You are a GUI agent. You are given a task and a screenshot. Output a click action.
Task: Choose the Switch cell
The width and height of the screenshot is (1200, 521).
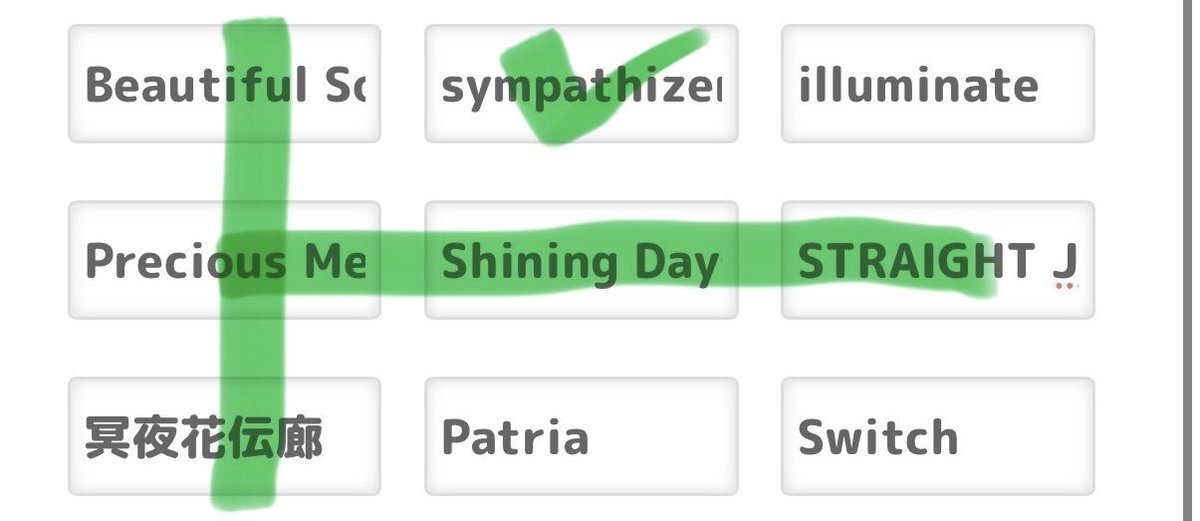938,436
